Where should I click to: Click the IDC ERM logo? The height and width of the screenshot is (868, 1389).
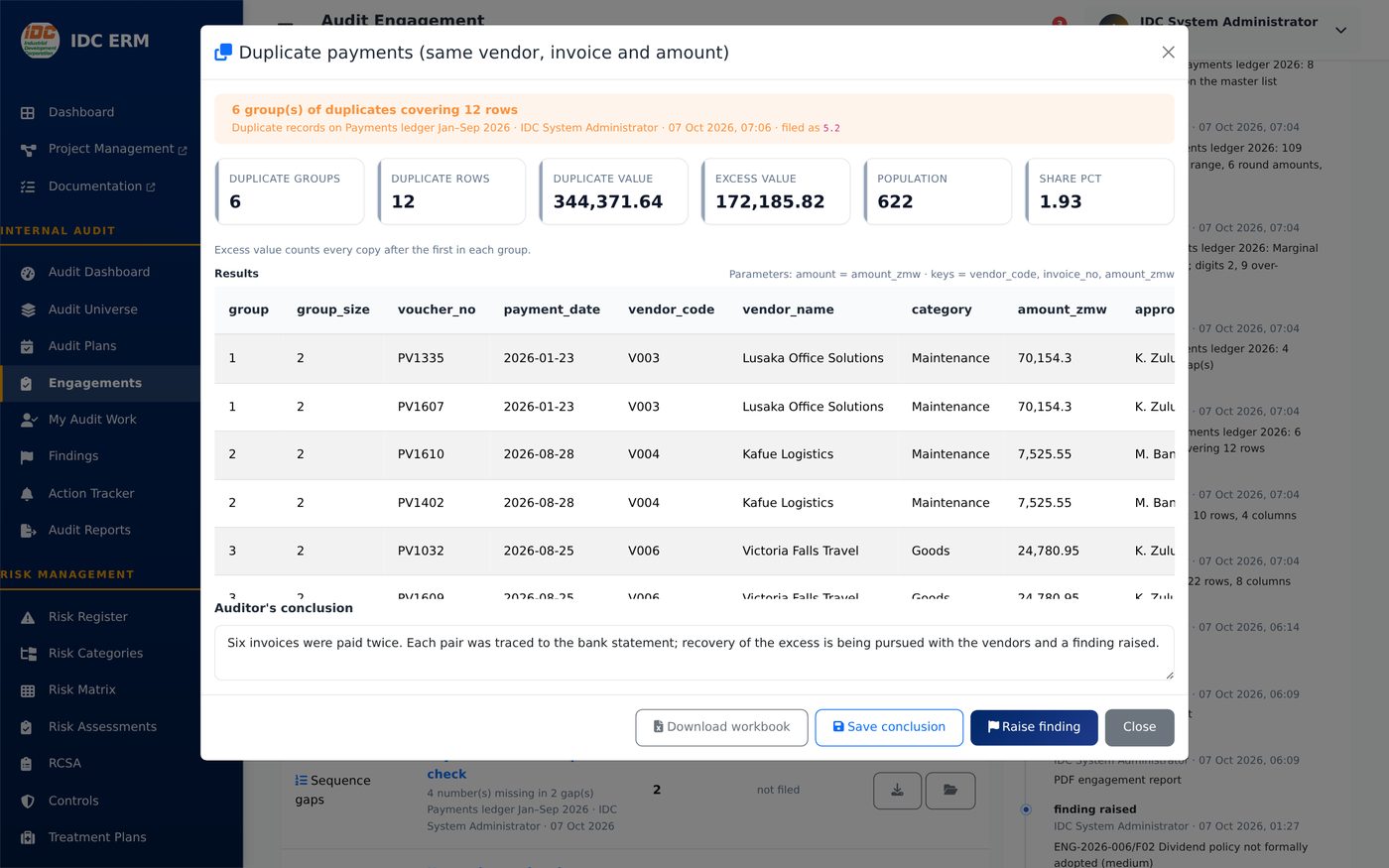(40, 41)
